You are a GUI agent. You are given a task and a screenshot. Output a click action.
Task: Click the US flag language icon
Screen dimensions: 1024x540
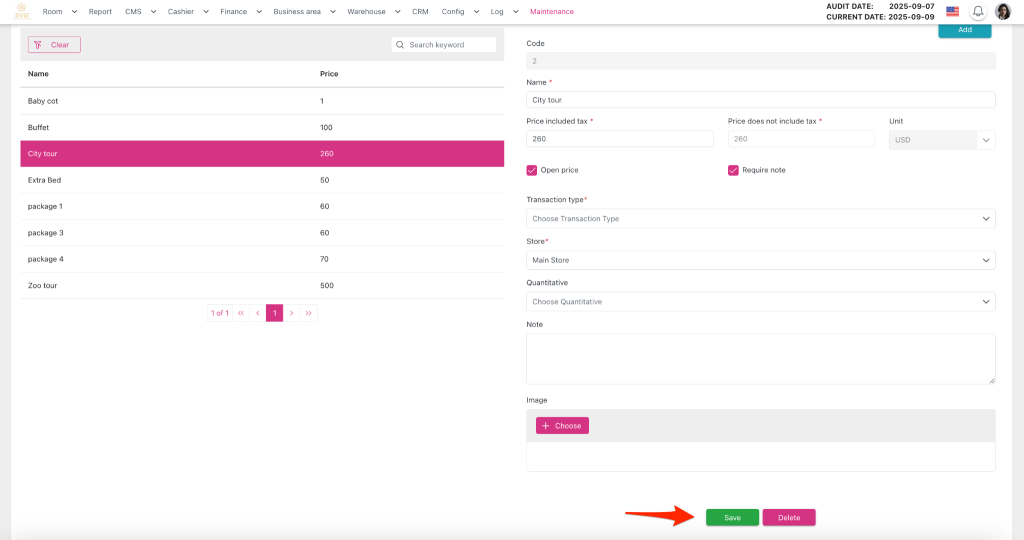952,11
